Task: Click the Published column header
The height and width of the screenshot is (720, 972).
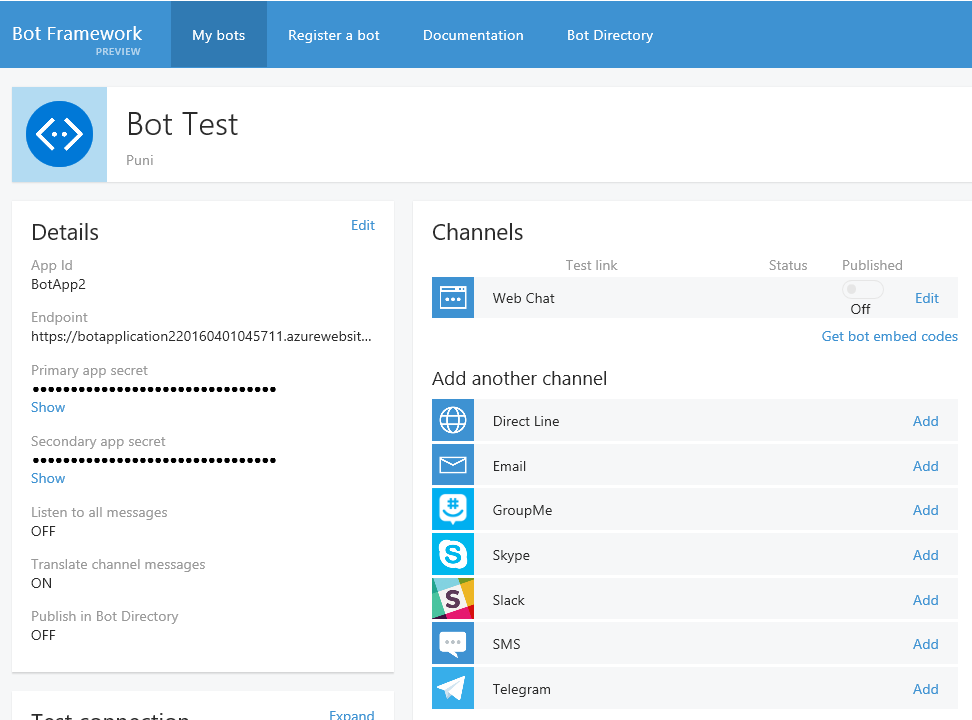Action: 872,265
